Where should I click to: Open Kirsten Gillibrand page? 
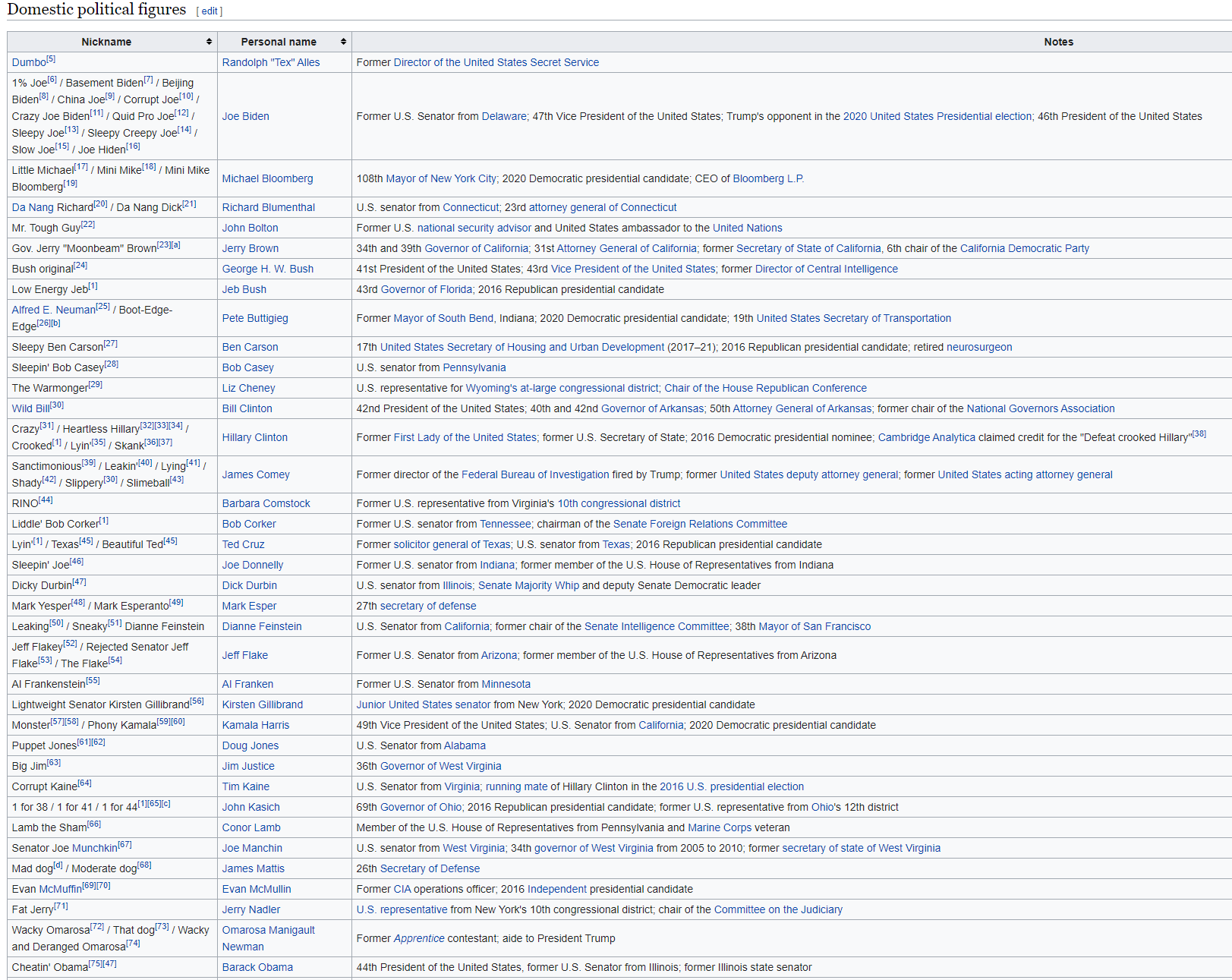[263, 704]
